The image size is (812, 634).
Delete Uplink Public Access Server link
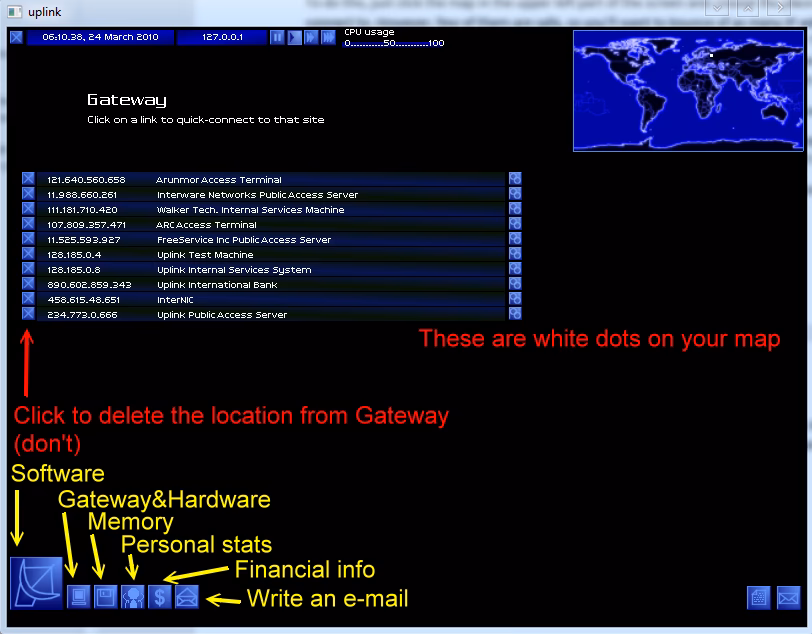[28, 314]
